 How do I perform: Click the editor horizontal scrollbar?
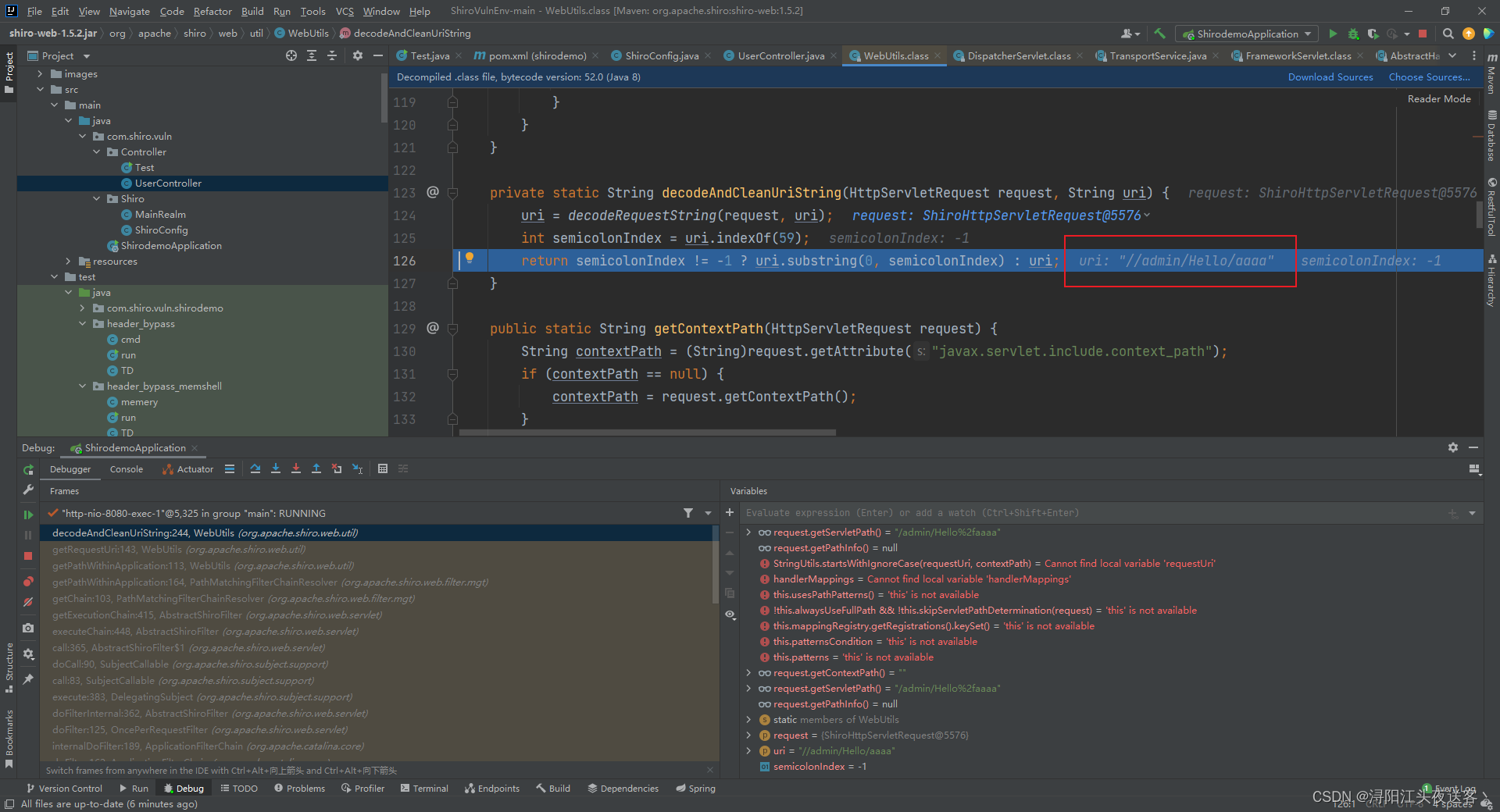click(648, 433)
